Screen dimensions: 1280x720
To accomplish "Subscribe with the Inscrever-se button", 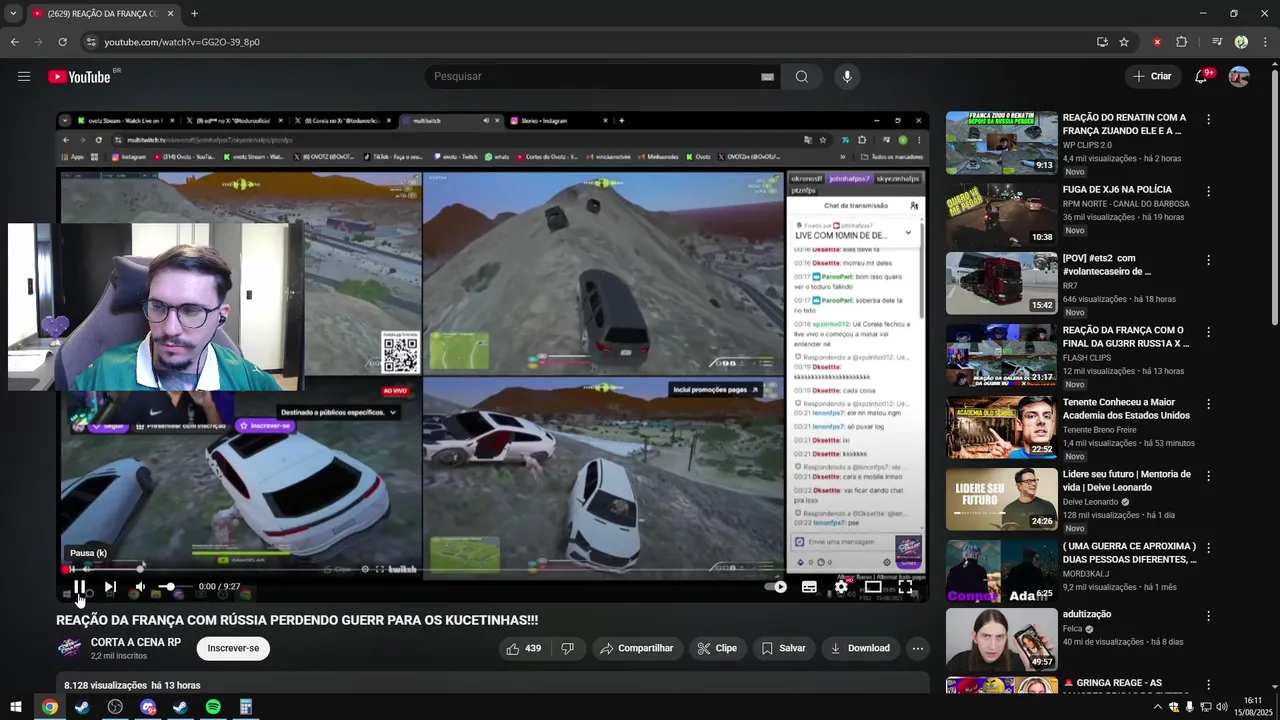I will tap(233, 648).
